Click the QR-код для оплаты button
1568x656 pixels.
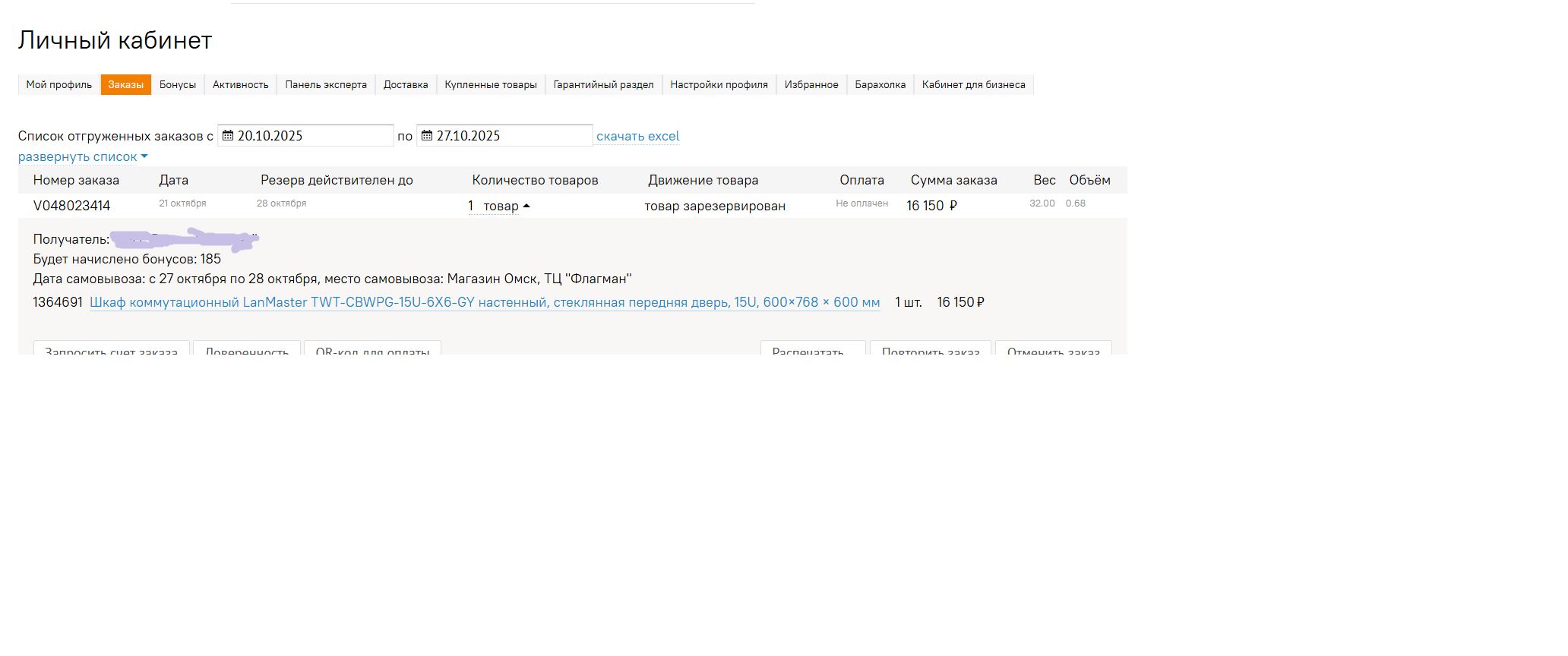pos(372,348)
